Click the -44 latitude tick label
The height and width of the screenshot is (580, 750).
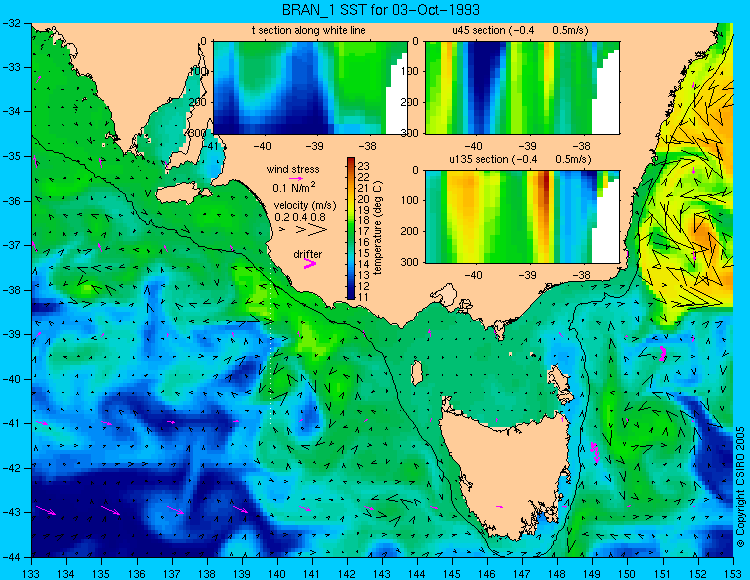click(11, 557)
